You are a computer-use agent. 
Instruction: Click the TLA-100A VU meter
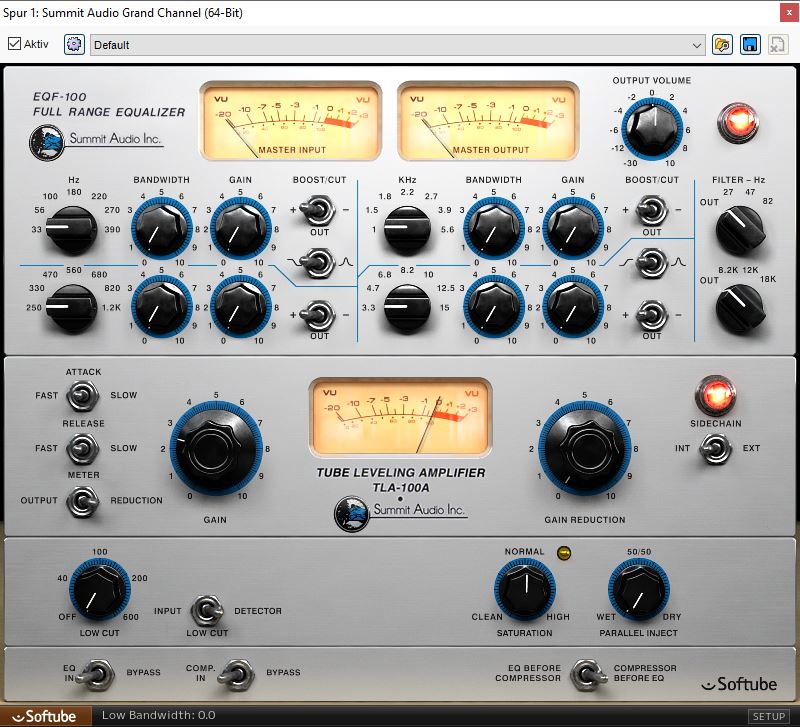[401, 417]
